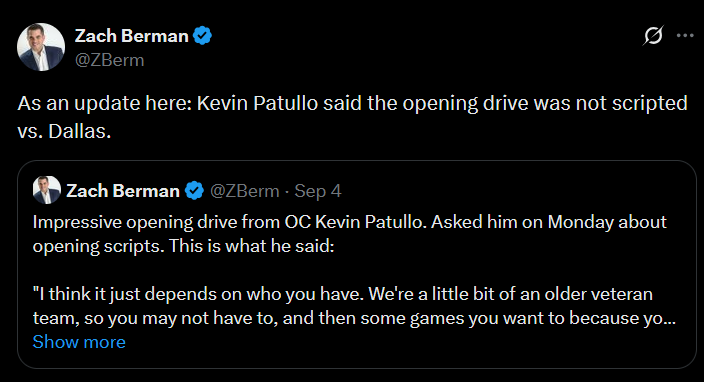Click the "vs. Dallas." line of the post
704x382 pixels.
[64, 131]
